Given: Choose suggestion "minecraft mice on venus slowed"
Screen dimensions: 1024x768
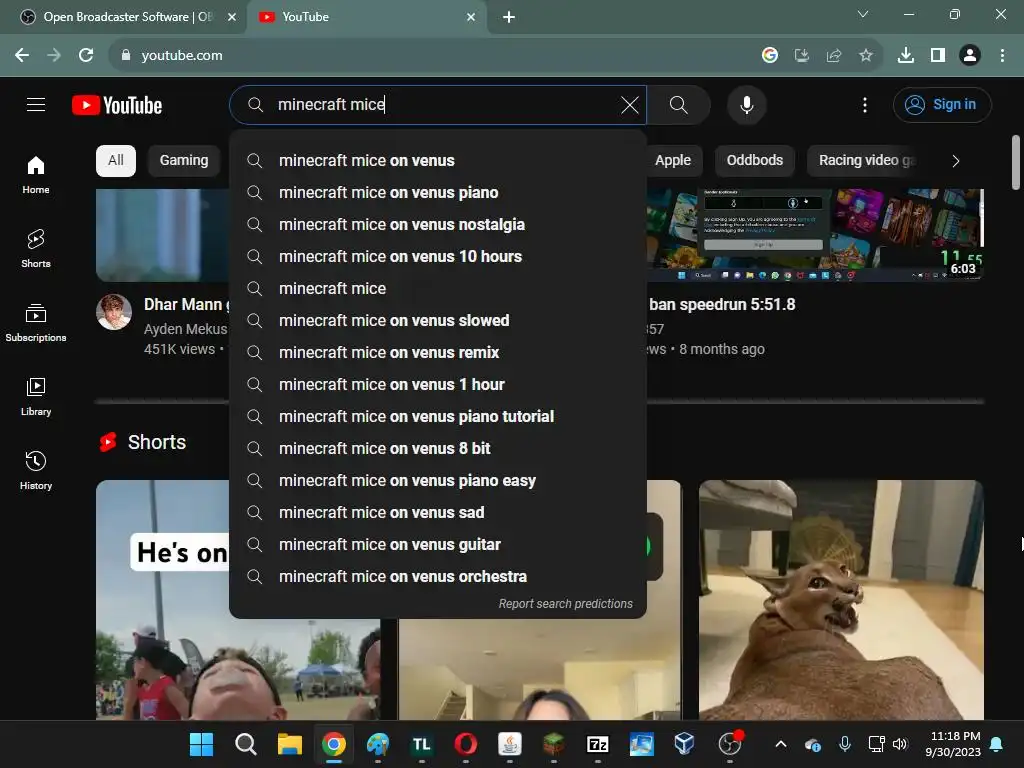Looking at the screenshot, I should tap(438, 321).
